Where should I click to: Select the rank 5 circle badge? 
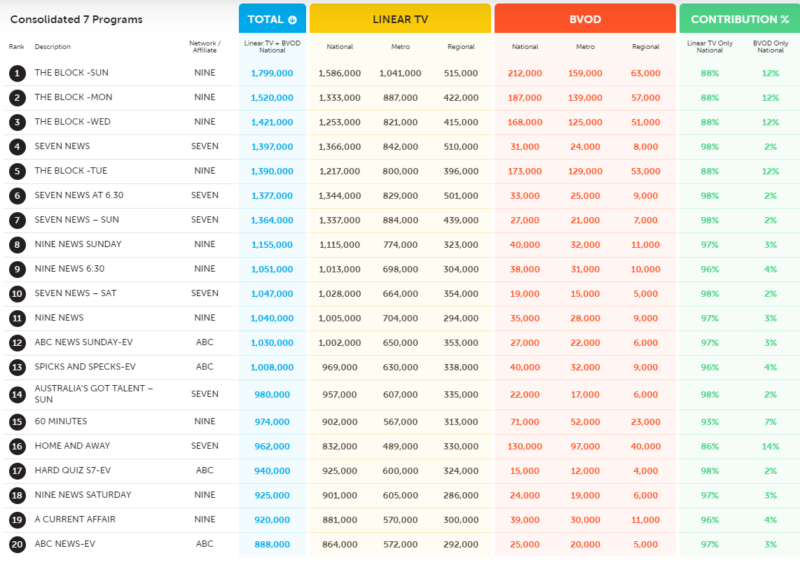[17, 172]
